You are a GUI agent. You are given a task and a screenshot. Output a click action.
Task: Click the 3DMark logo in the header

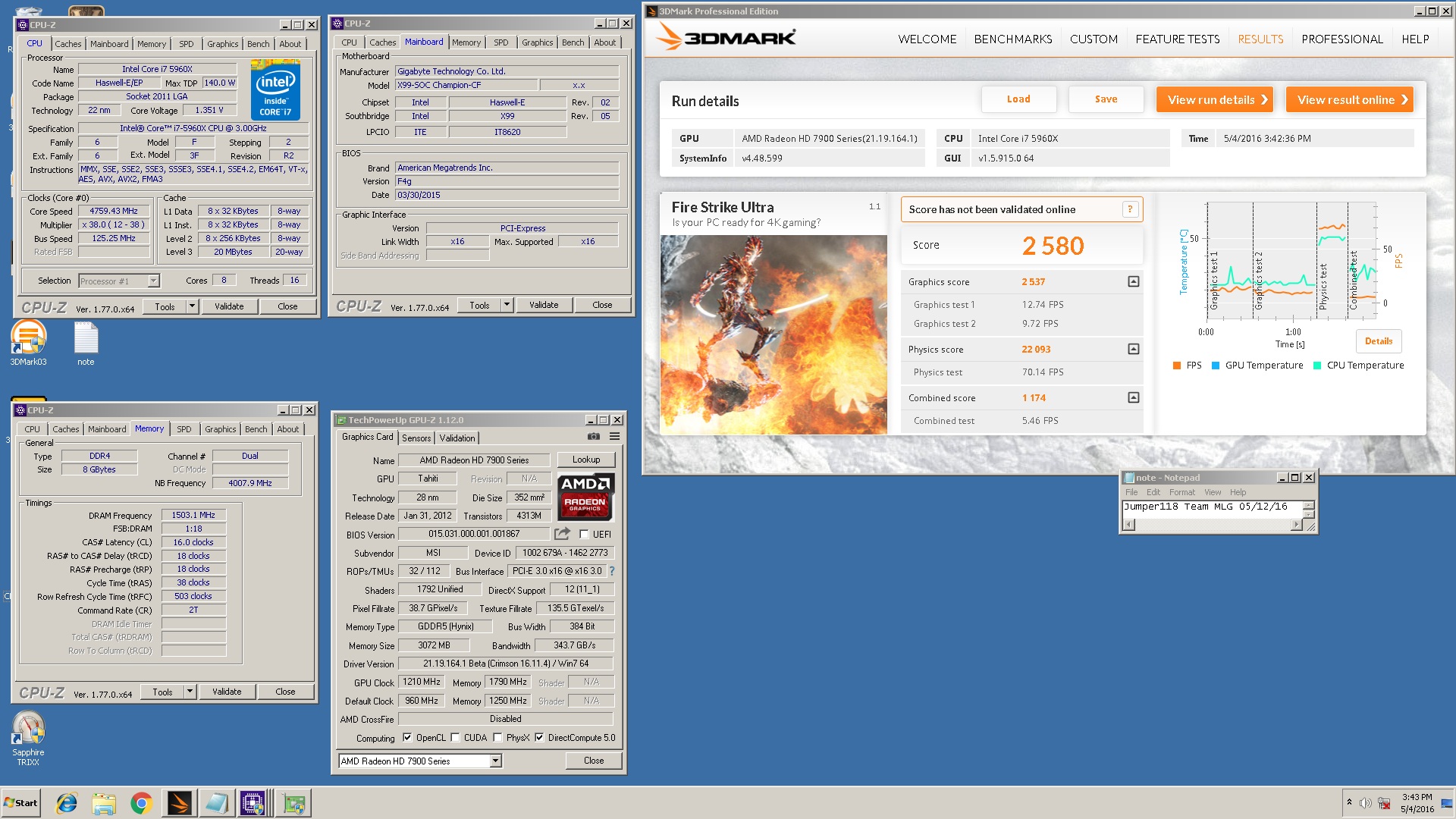tap(726, 37)
